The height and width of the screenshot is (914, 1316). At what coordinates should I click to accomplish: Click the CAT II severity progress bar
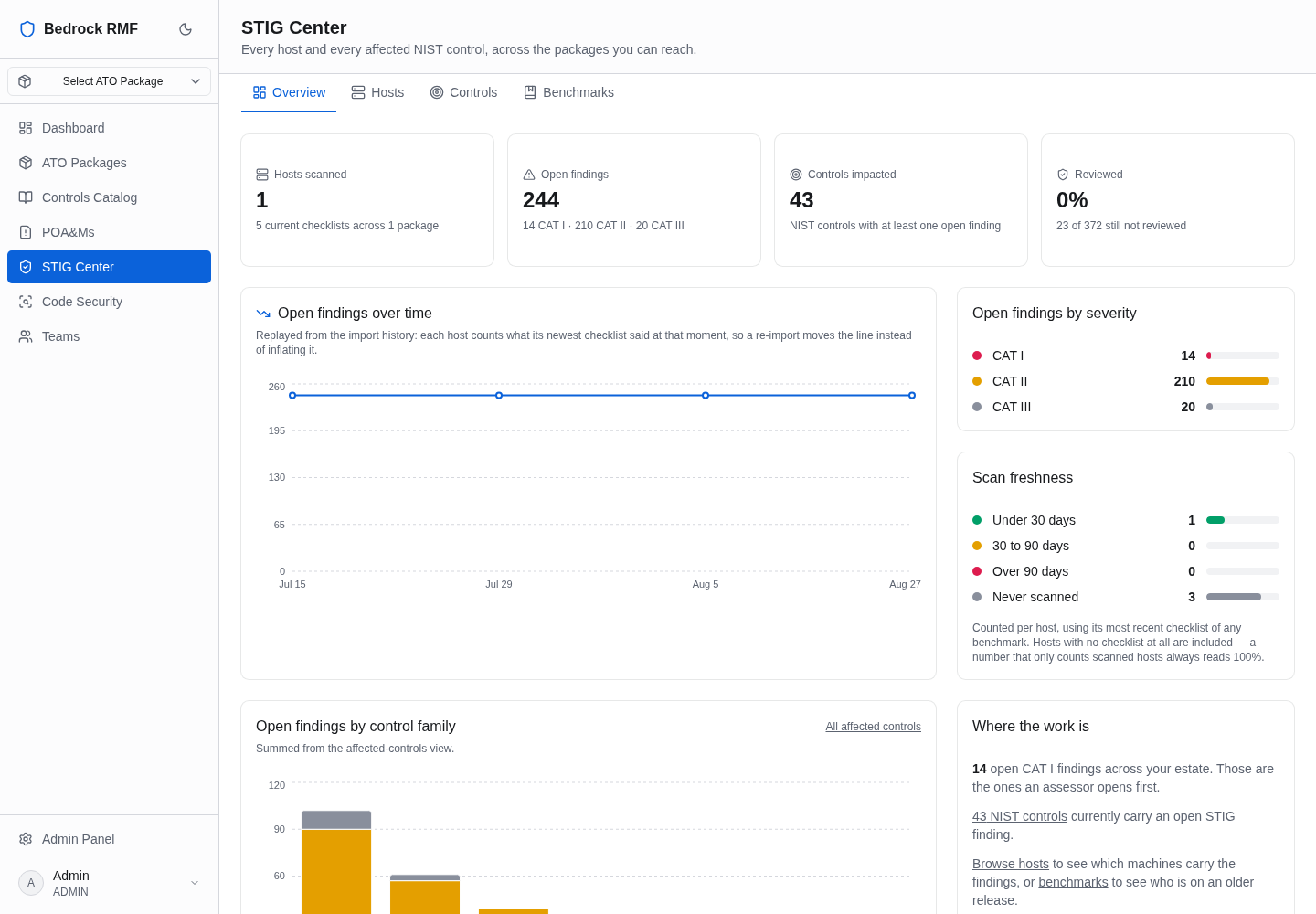(x=1243, y=381)
